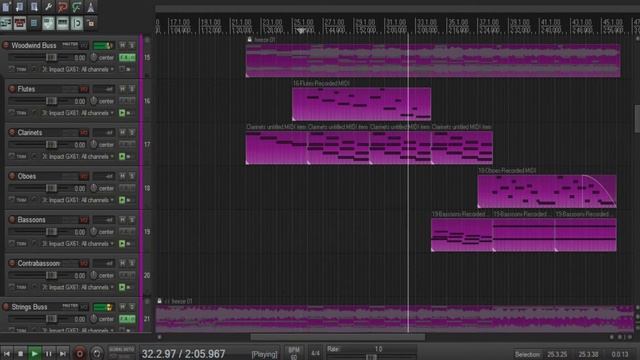The width and height of the screenshot is (640, 360).
Task: Click the MASTER button on Woodwind Buss
Action: click(70, 44)
